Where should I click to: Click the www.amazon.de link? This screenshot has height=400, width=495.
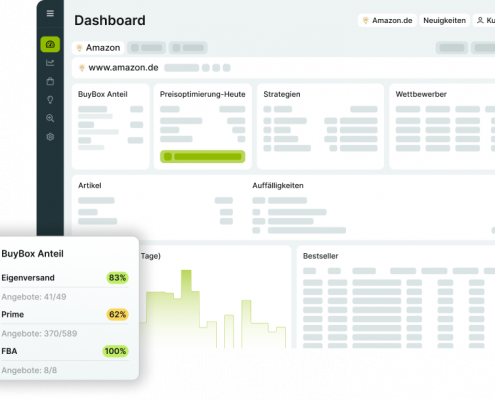123,68
